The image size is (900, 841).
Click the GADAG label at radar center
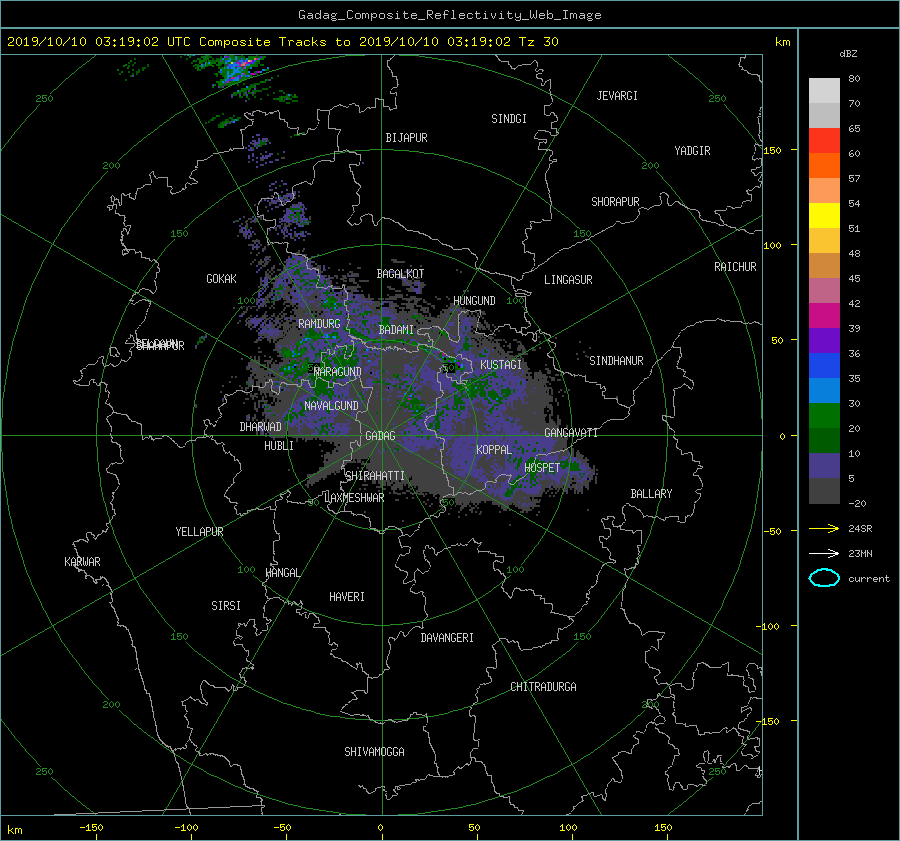[381, 436]
